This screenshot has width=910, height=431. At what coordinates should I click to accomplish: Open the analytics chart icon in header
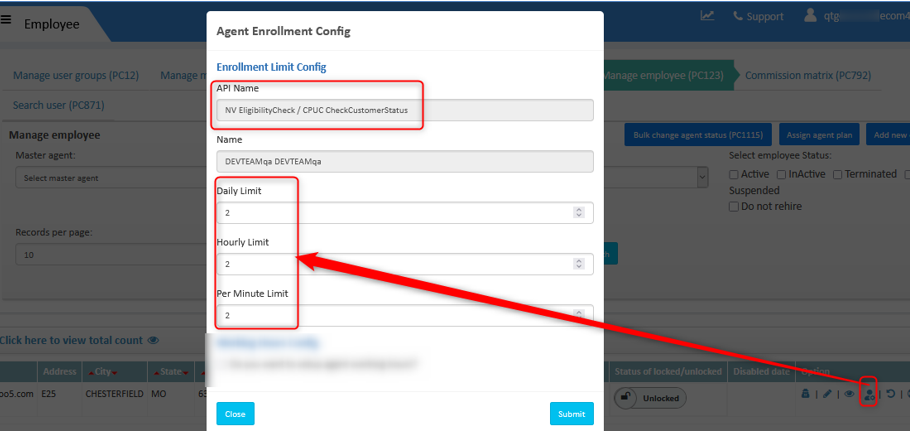(707, 16)
